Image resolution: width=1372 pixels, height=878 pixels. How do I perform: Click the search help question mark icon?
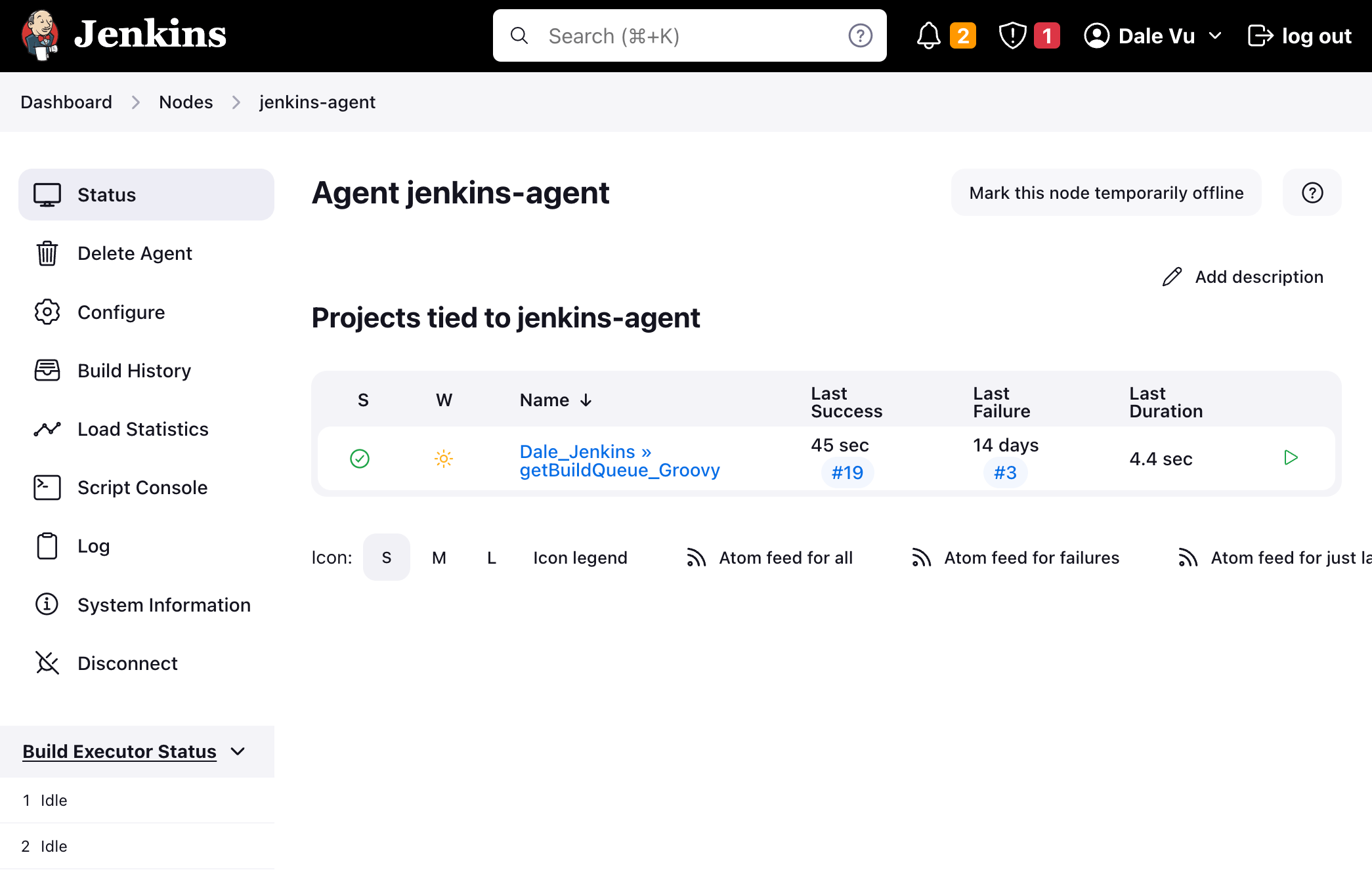point(860,35)
